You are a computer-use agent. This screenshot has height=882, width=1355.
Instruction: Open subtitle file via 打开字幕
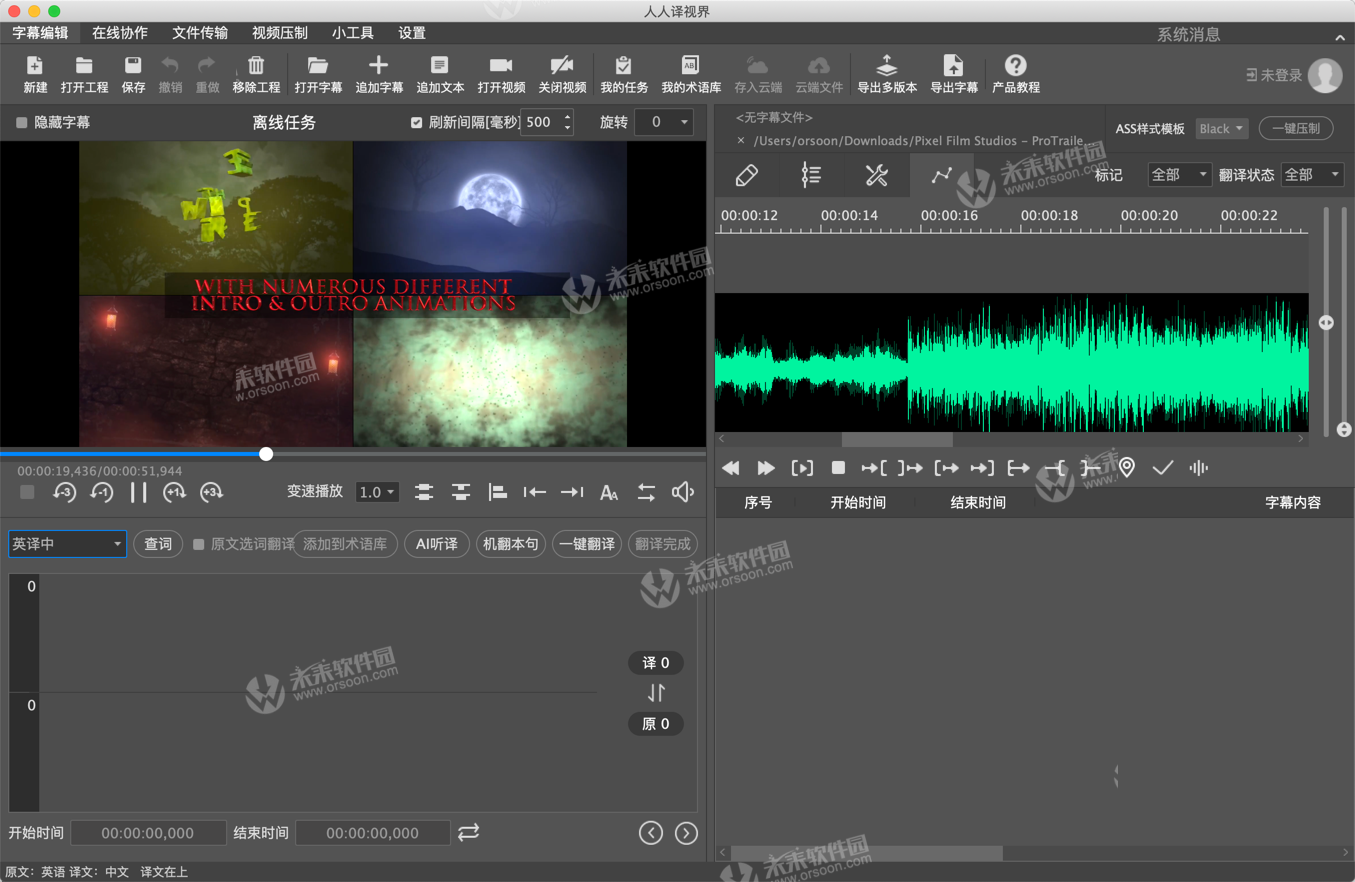[318, 67]
